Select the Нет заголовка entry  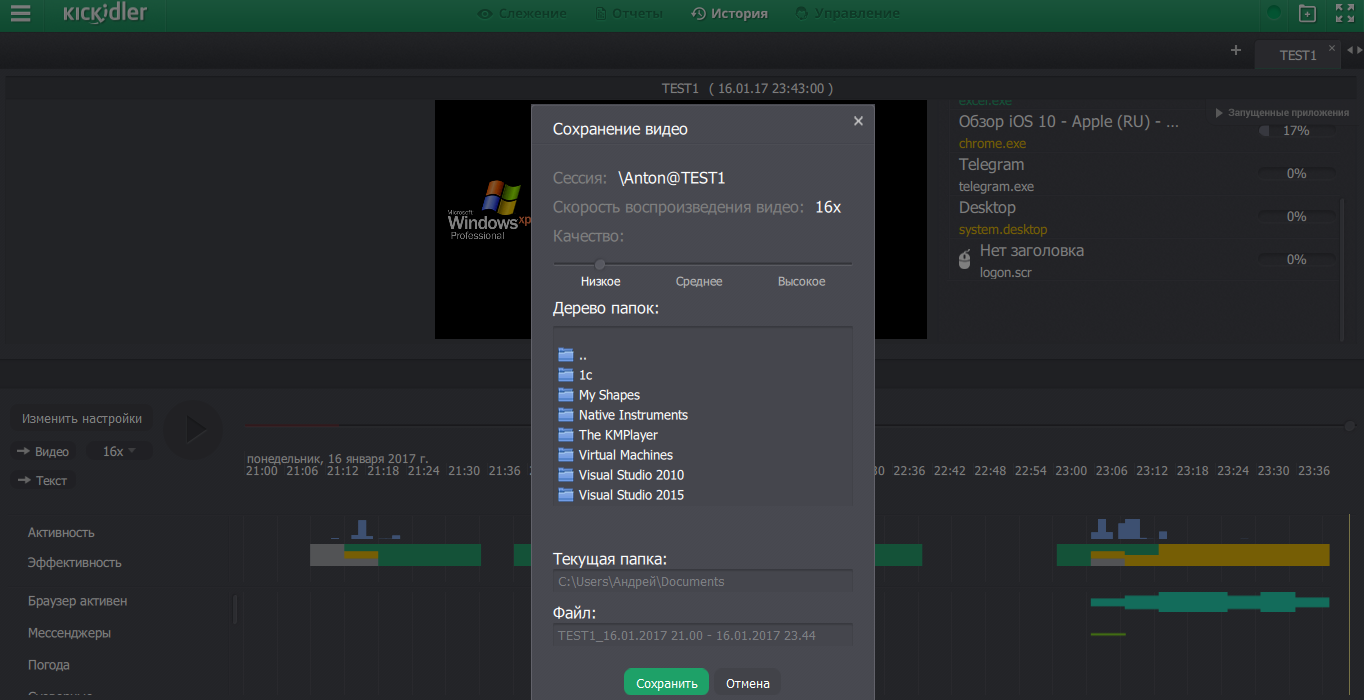[x=1032, y=250]
